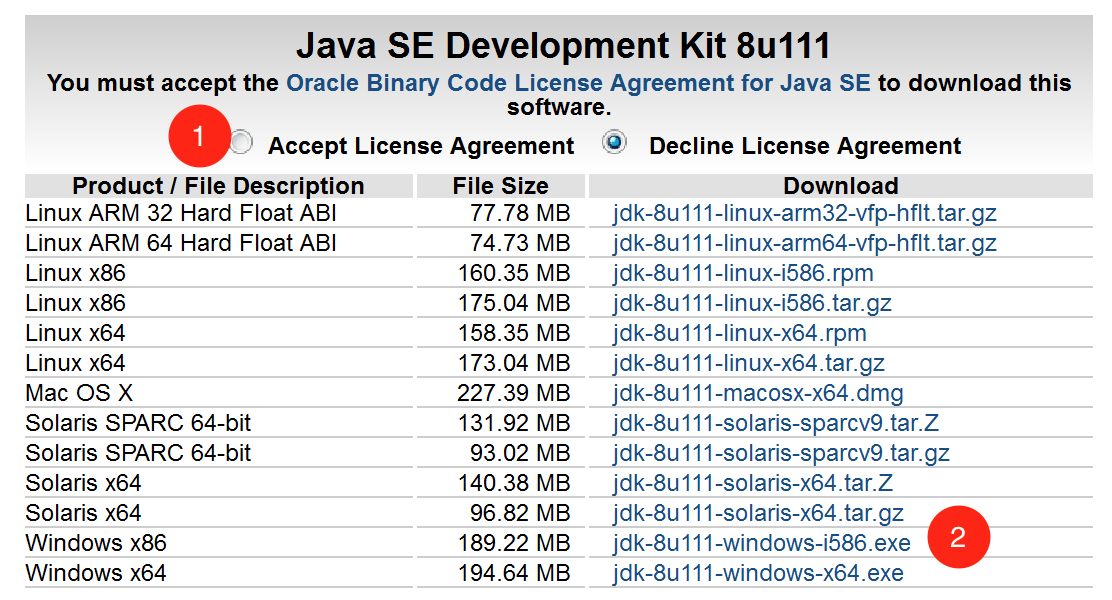Screen dimensions: 1112x600
Task: Download jdk-8u111-solaris-x64.tar.gz
Action: pos(759,513)
